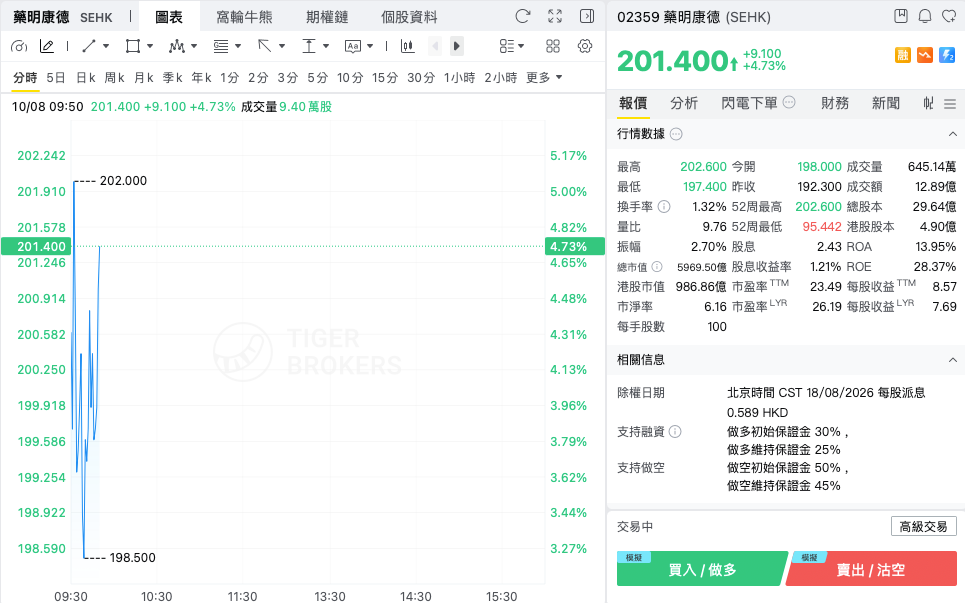Open the 新聞 tab

pyautogui.click(x=886, y=103)
